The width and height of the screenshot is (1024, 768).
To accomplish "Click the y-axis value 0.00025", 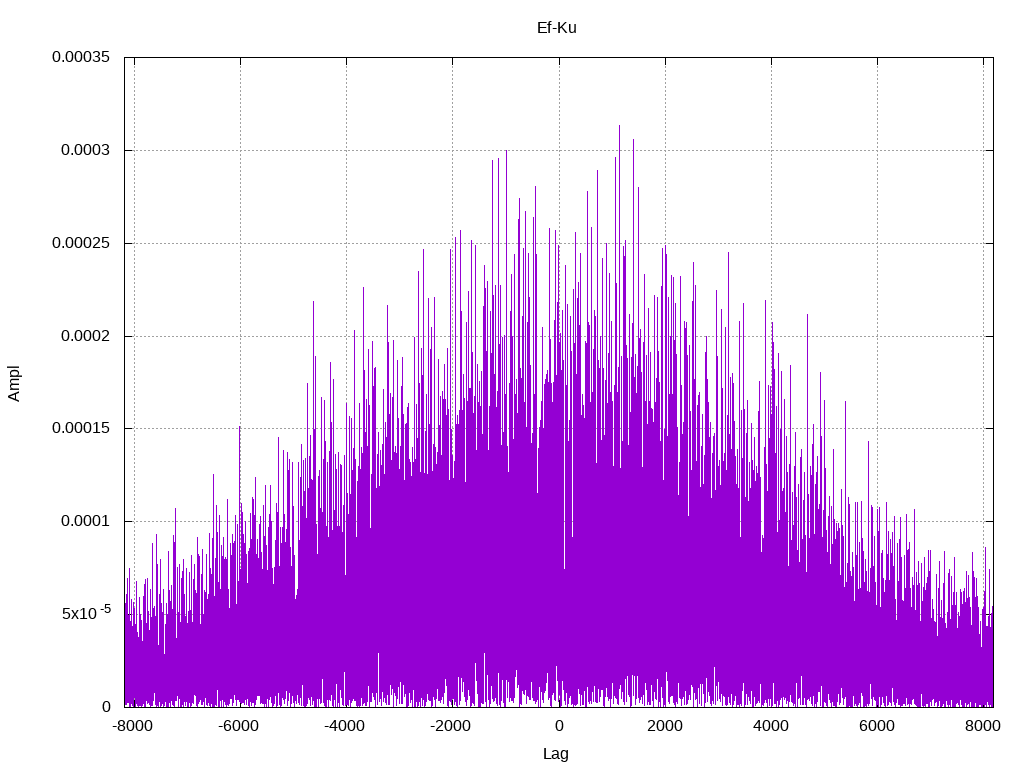I will click(81, 243).
